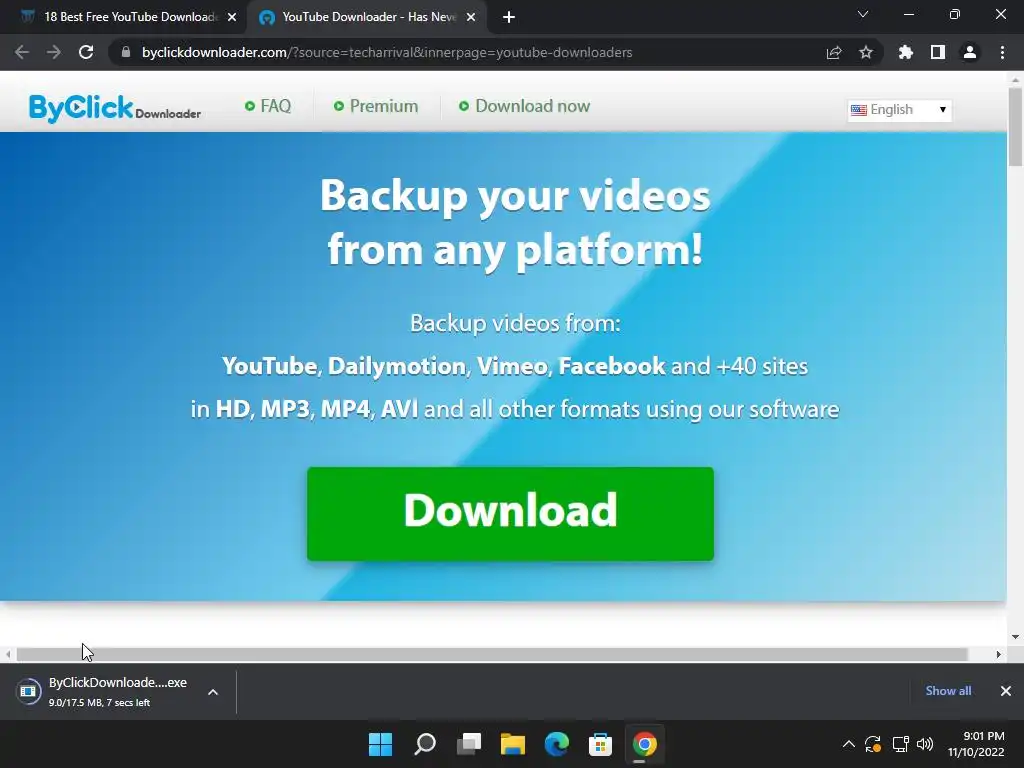
Task: Click the browser forward arrow
Action: (54, 52)
